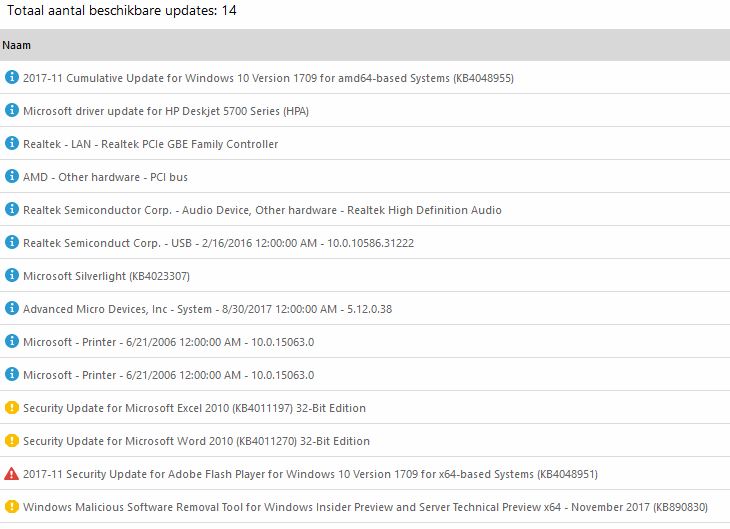Select Microsoft driver update for HP Deskjet row

[x=166, y=111]
